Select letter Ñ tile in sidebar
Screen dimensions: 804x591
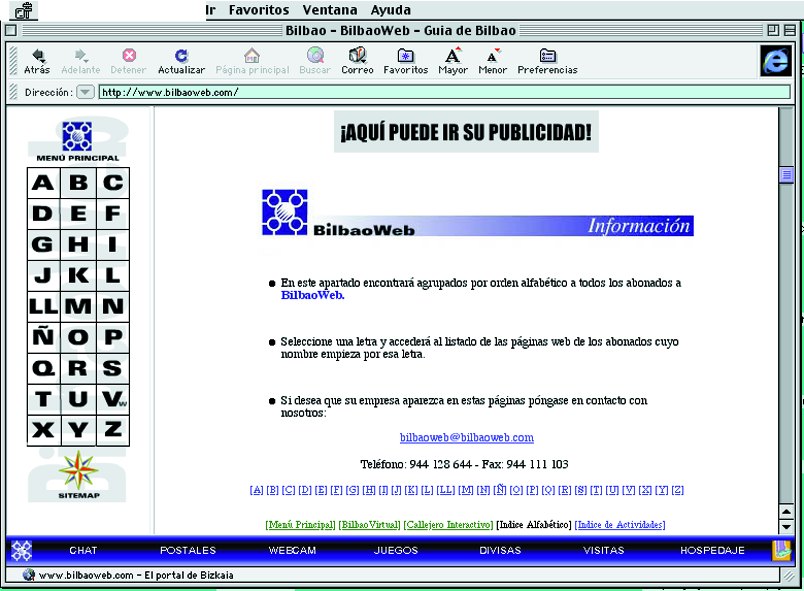click(43, 337)
